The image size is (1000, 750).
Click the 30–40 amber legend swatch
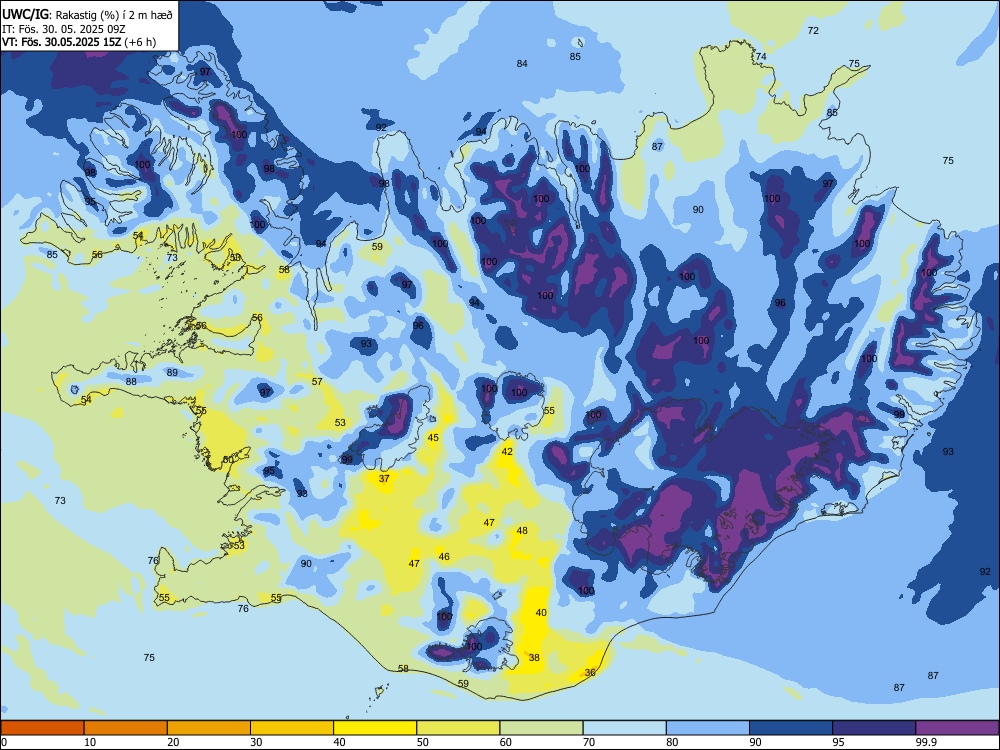tap(292, 728)
